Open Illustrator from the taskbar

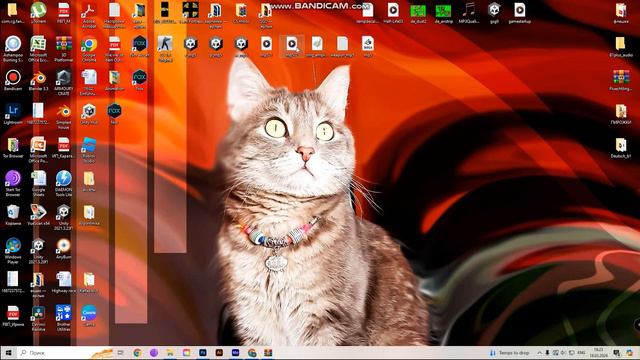pos(219,353)
